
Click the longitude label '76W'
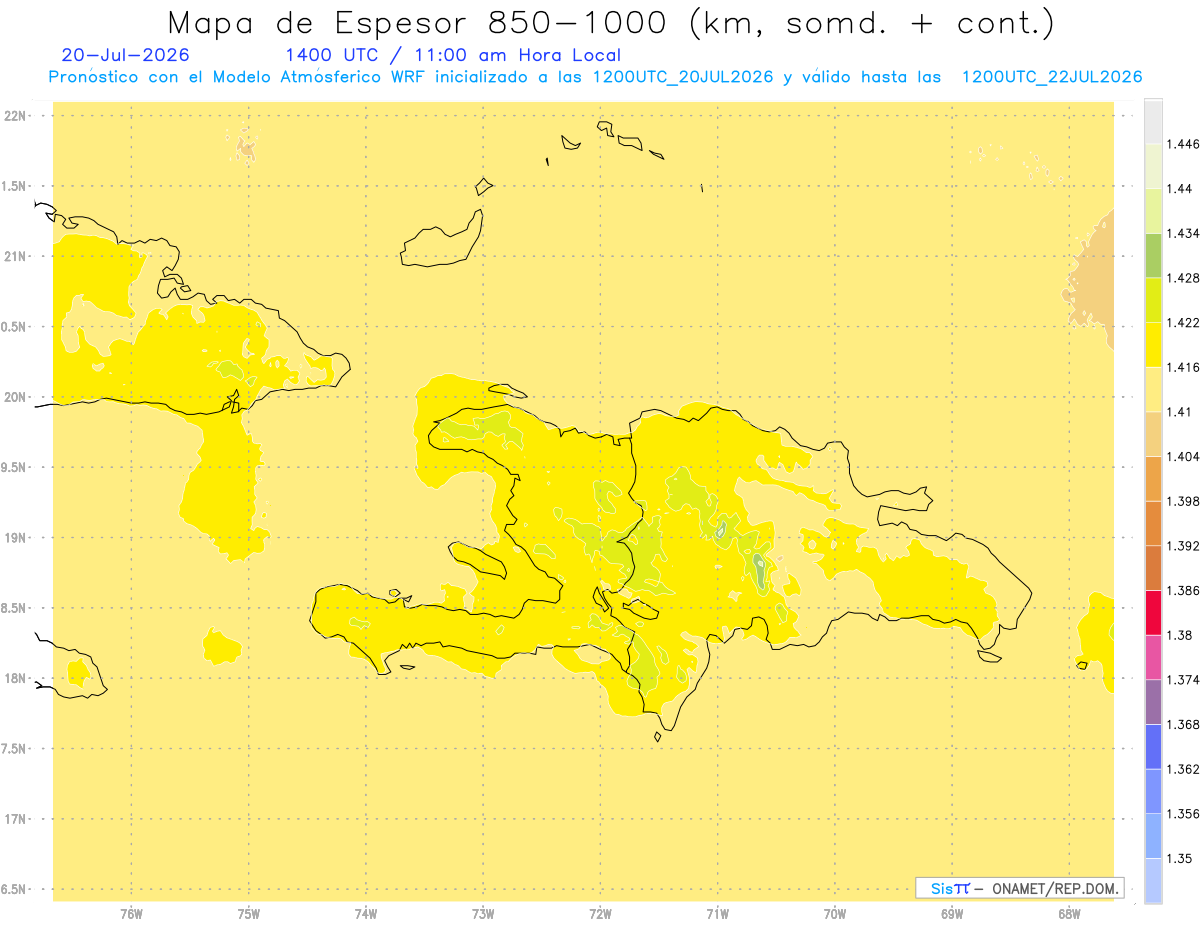coord(131,913)
